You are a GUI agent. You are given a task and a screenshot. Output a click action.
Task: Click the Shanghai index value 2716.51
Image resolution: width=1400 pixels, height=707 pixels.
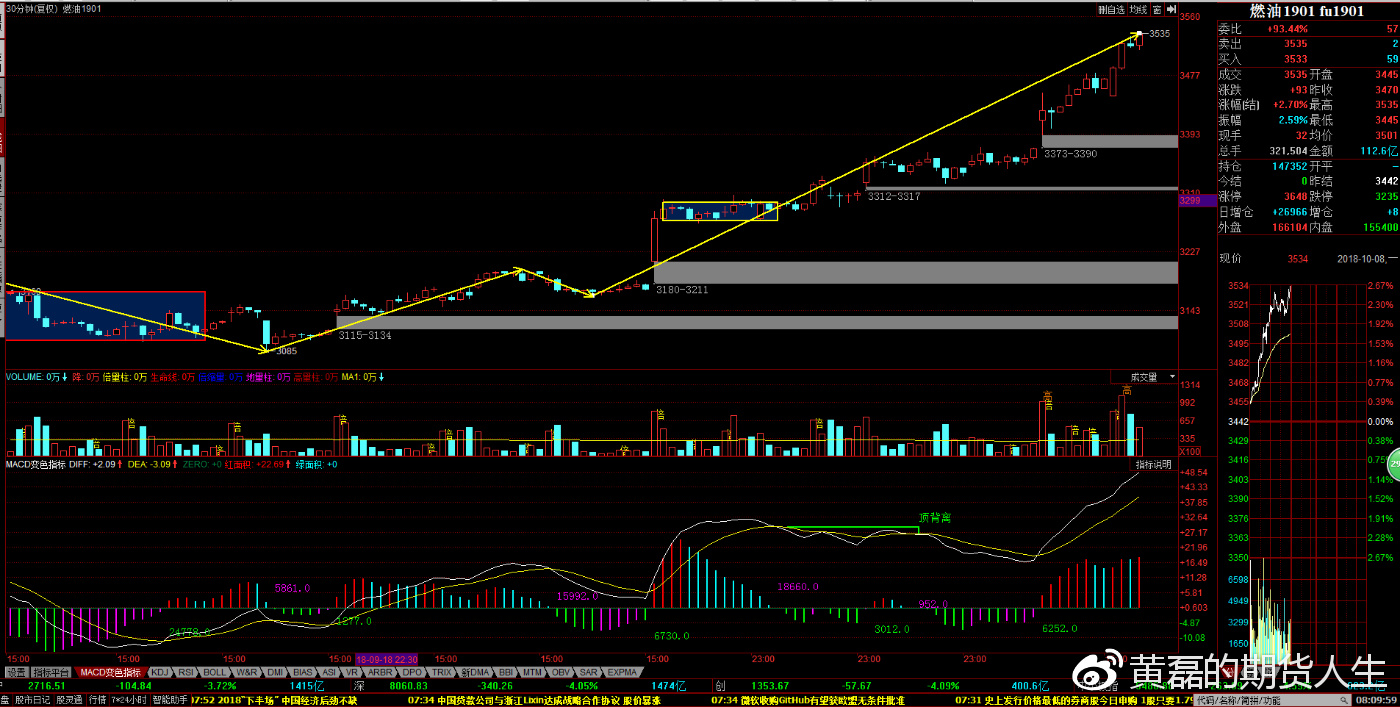coord(47,686)
